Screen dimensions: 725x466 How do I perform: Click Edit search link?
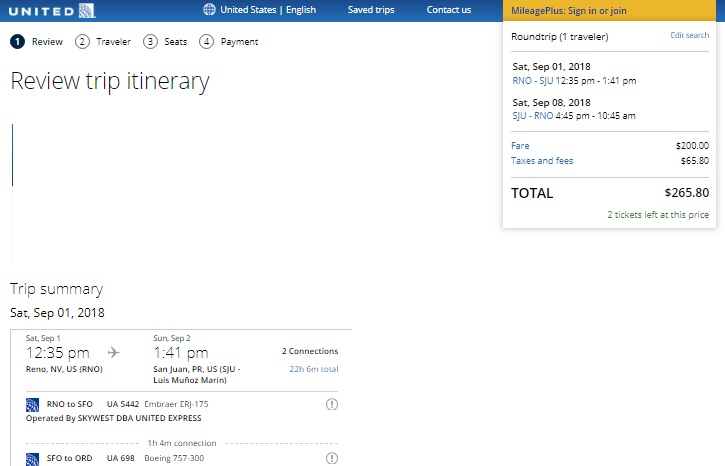[x=689, y=35]
